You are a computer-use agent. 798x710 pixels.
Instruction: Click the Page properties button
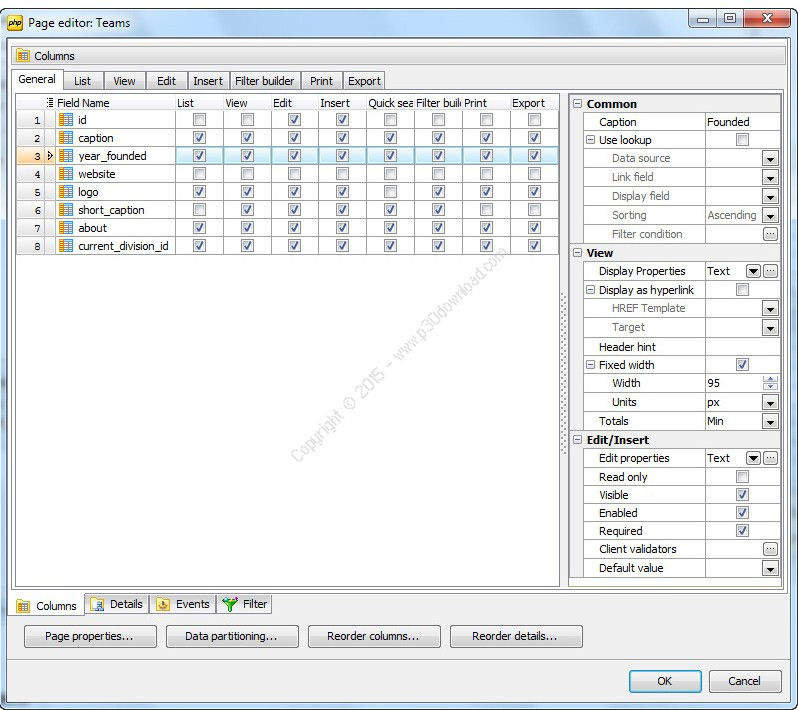pyautogui.click(x=90, y=636)
